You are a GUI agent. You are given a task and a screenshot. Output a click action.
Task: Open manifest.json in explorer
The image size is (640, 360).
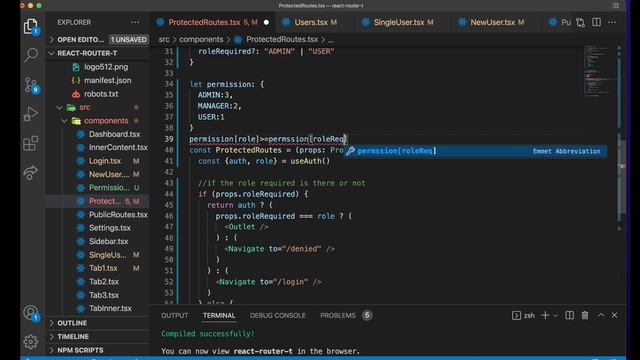[x=108, y=80]
